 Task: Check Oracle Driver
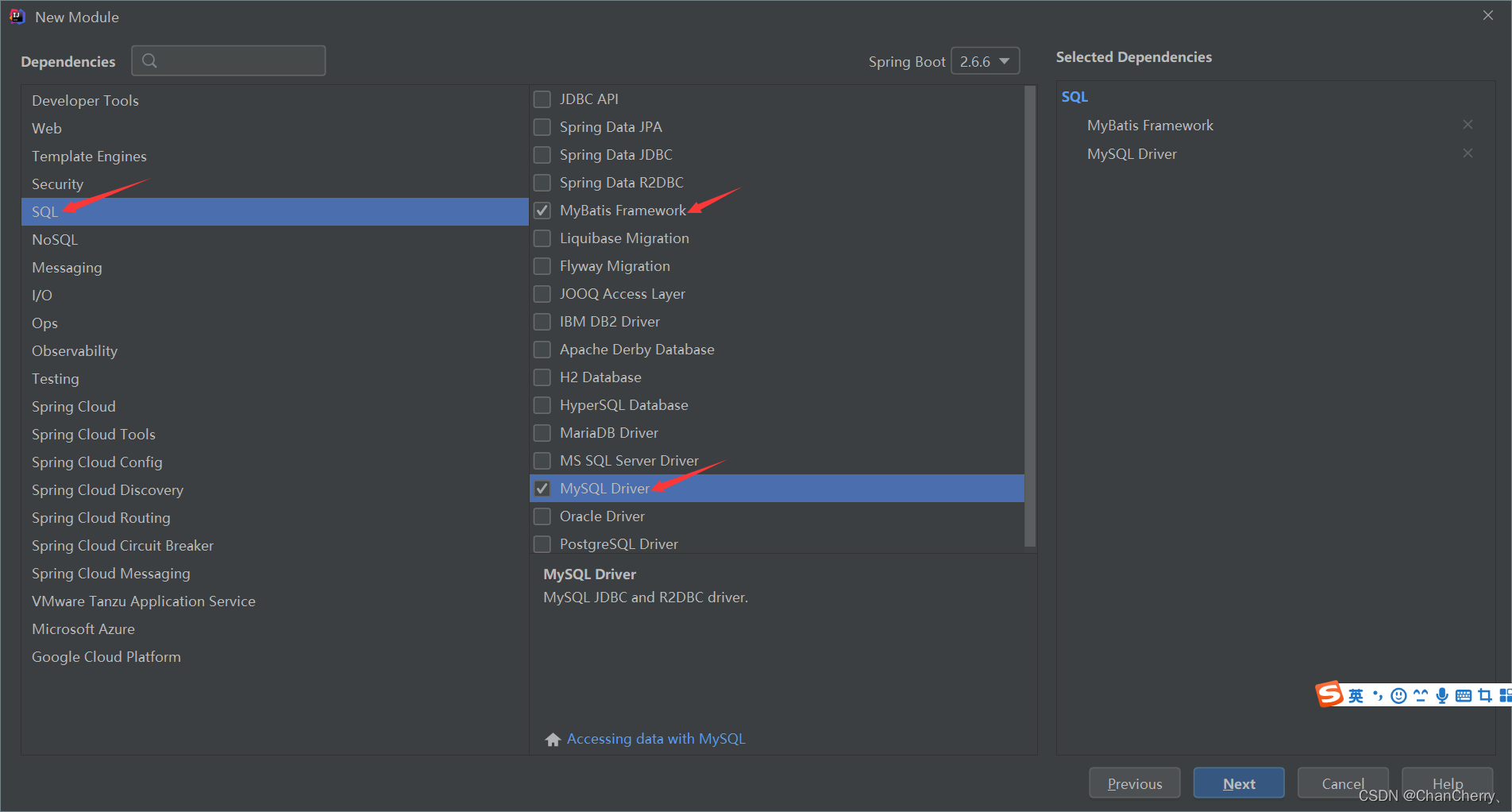click(542, 516)
